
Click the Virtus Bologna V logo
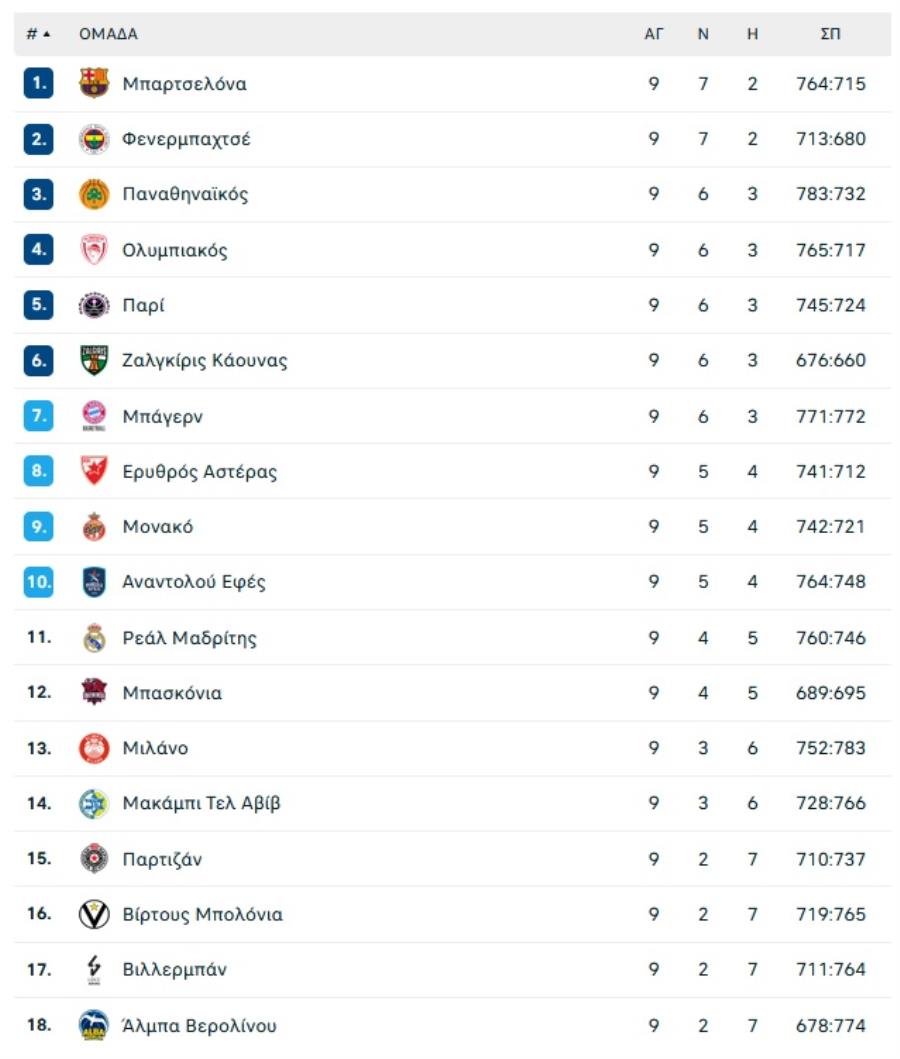[94, 914]
